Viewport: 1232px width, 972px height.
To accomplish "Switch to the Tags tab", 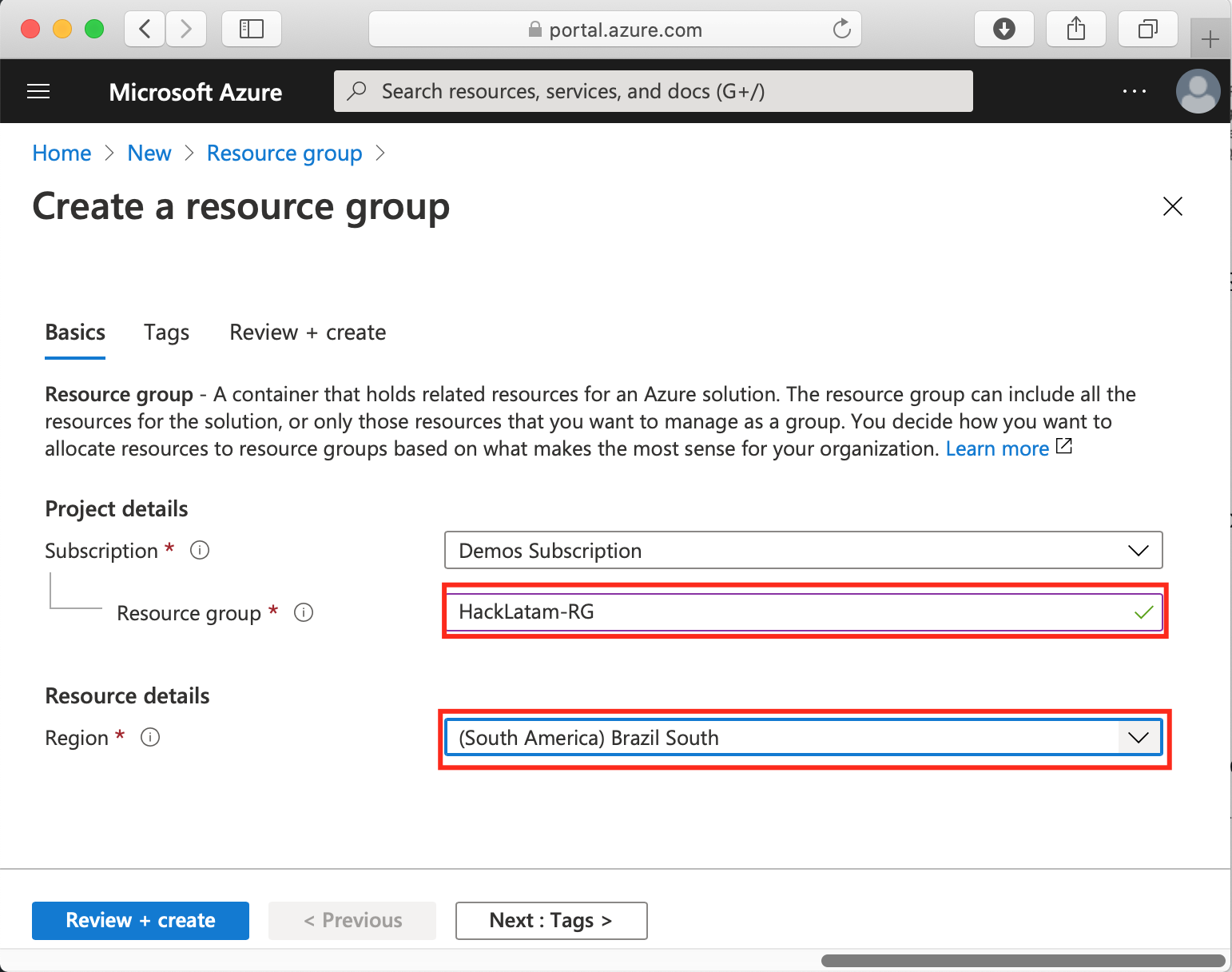I will coord(166,333).
